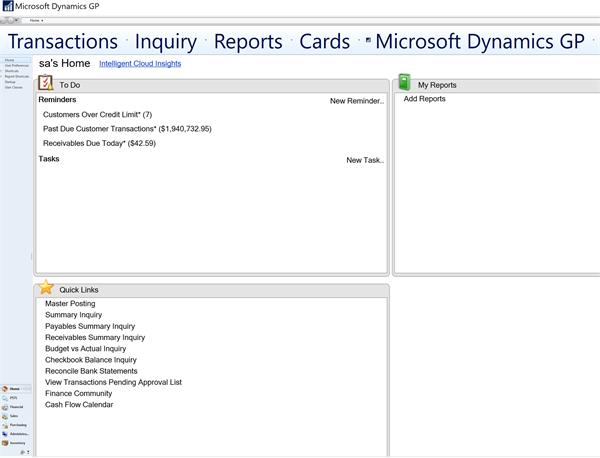Screen dimensions: 600x458
Task: Click the To Do panel title
Action: coord(70,85)
